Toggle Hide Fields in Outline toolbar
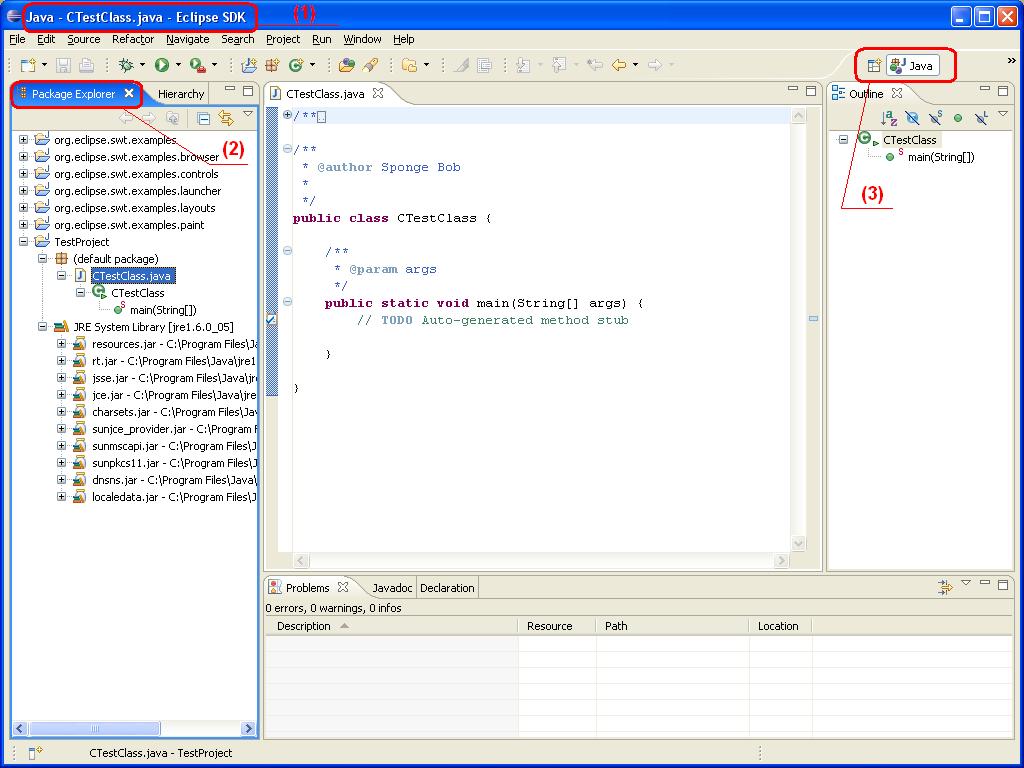Viewport: 1024px width, 768px height. coord(912,118)
